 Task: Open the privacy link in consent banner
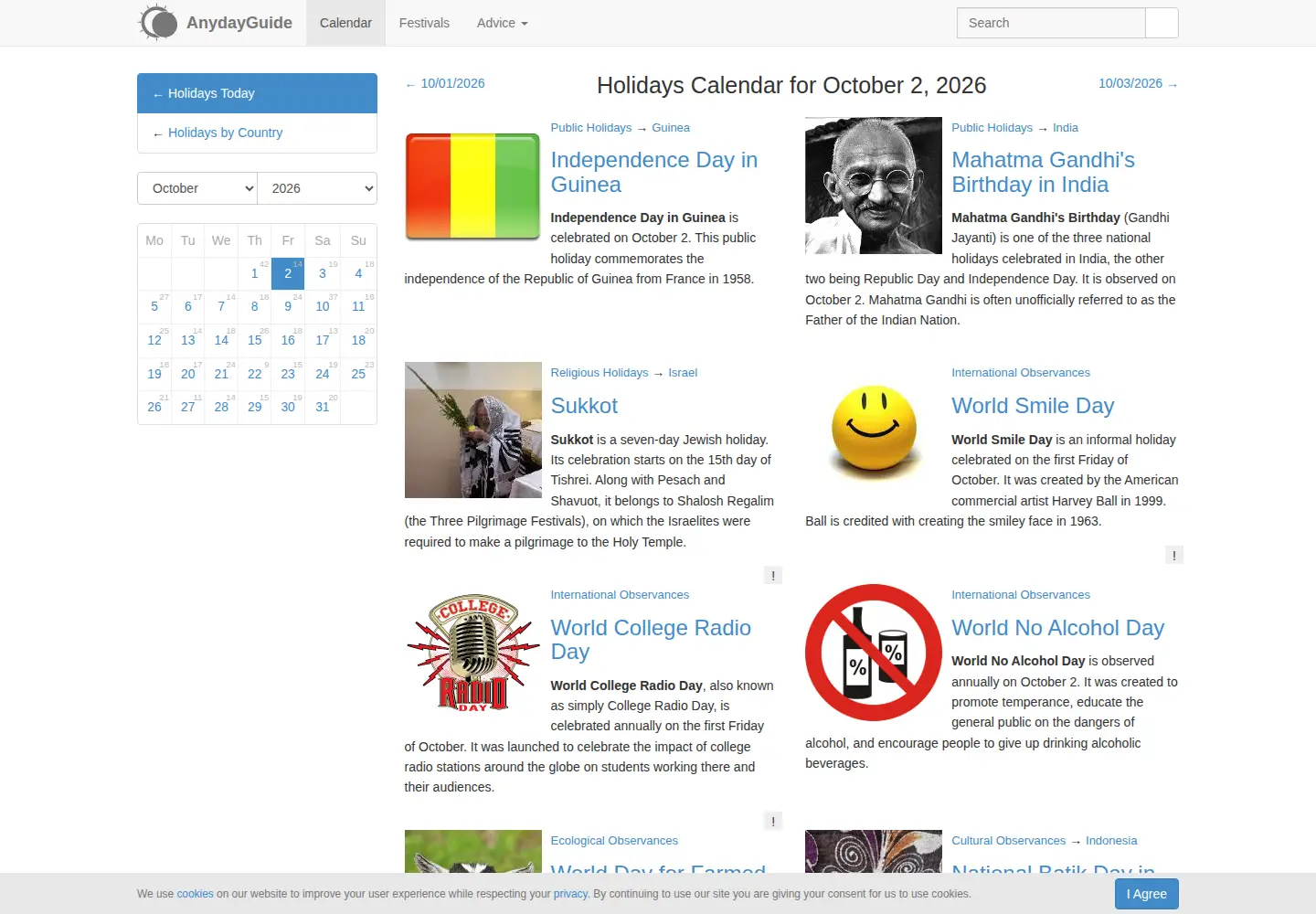pyautogui.click(x=570, y=894)
